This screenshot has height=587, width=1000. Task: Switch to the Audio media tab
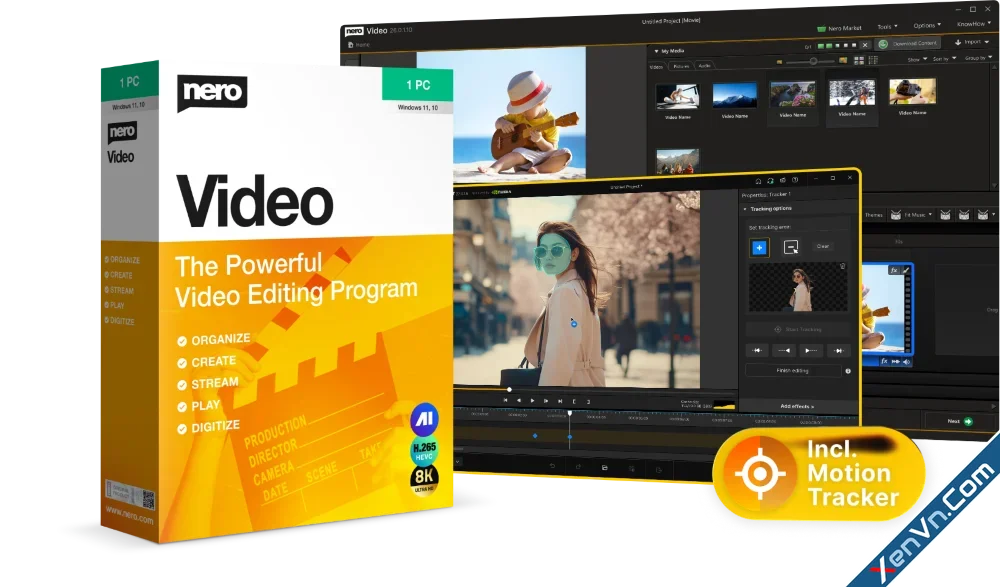point(704,66)
